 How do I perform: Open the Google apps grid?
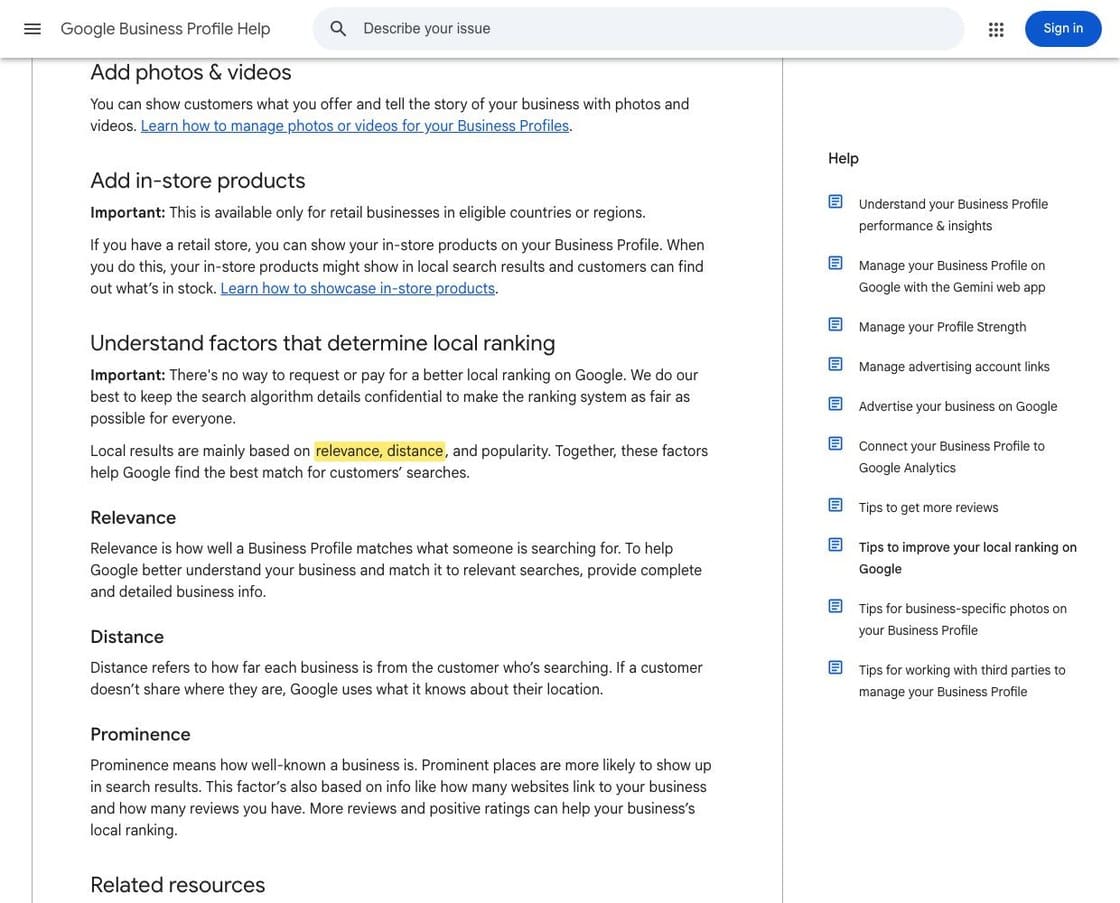[996, 29]
